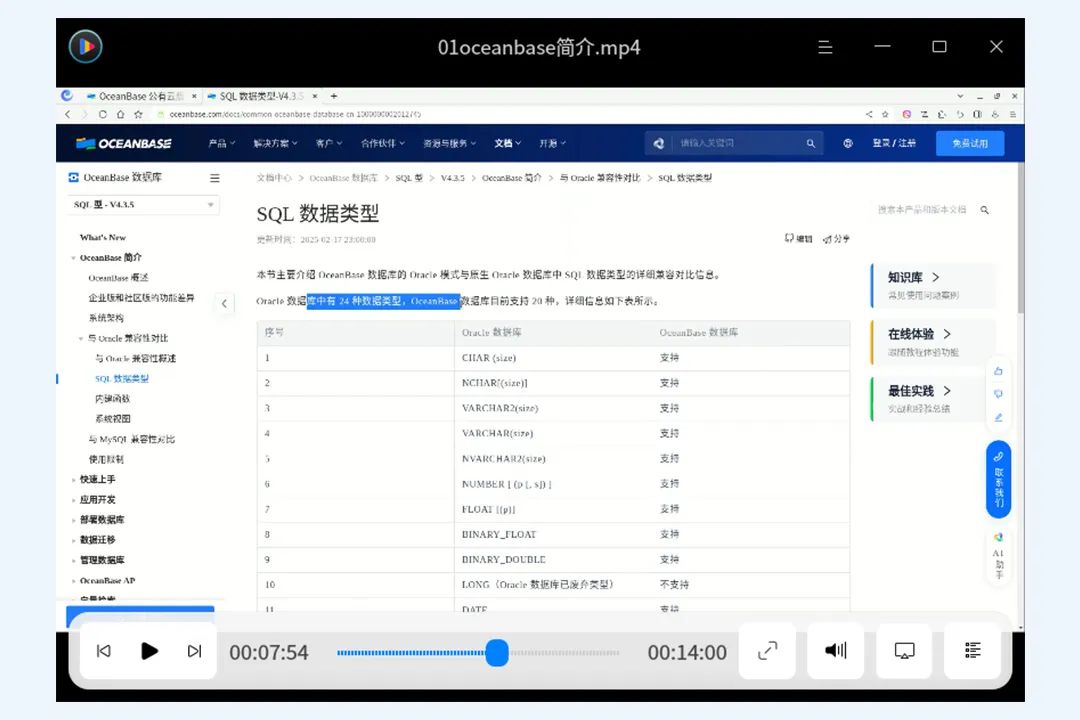Viewport: 1080px width, 720px height.
Task: Expand the 管理数据库 tree node
Action: click(x=73, y=560)
